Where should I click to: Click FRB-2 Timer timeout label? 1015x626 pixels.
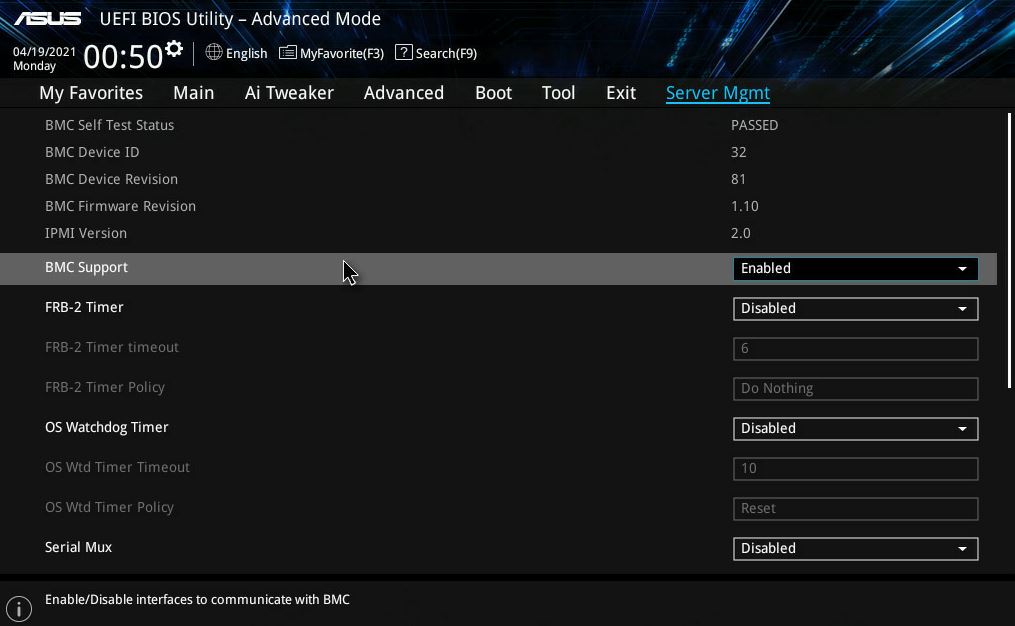[x=112, y=347]
